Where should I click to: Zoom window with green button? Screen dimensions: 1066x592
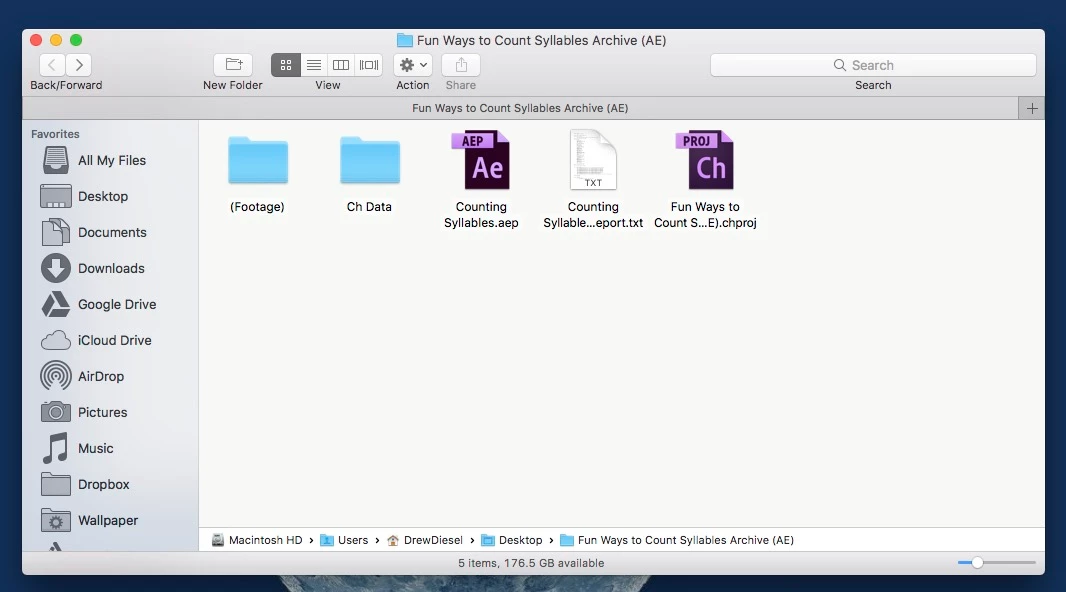pyautogui.click(x=76, y=40)
